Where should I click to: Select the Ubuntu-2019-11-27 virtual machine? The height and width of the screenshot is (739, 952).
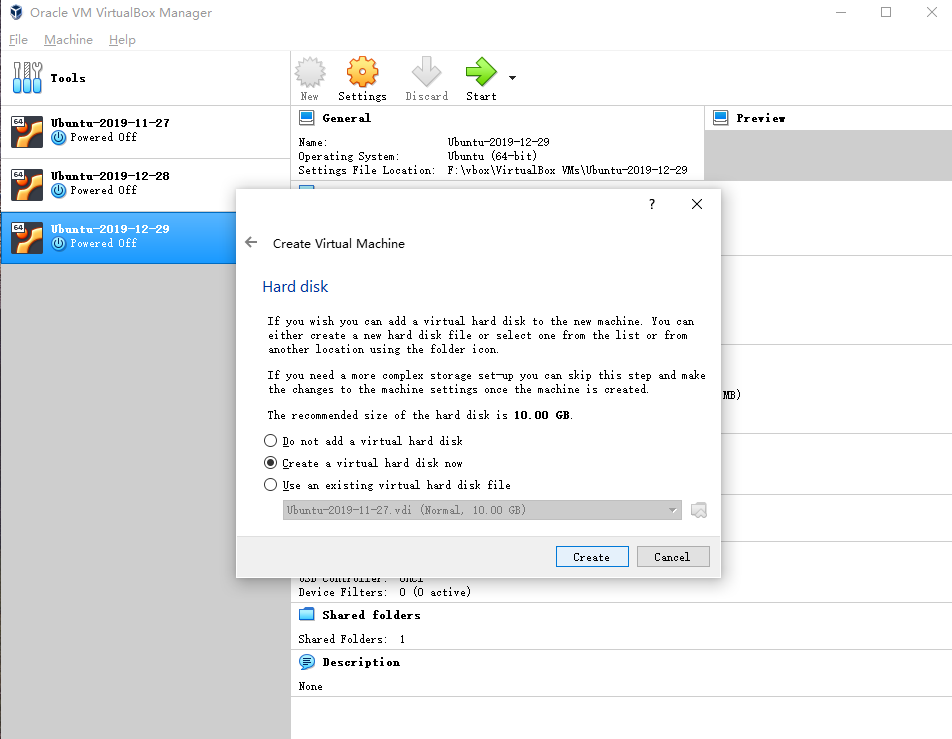pyautogui.click(x=146, y=132)
